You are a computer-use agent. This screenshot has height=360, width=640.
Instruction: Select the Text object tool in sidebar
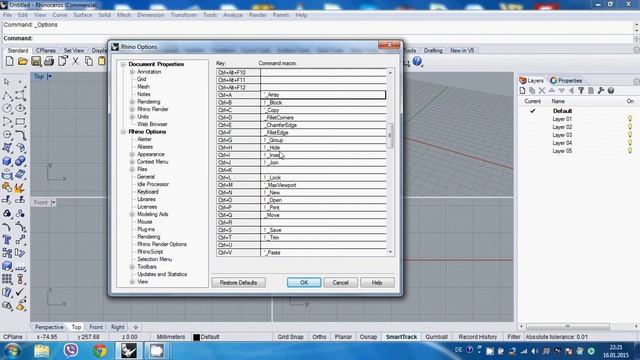7,240
